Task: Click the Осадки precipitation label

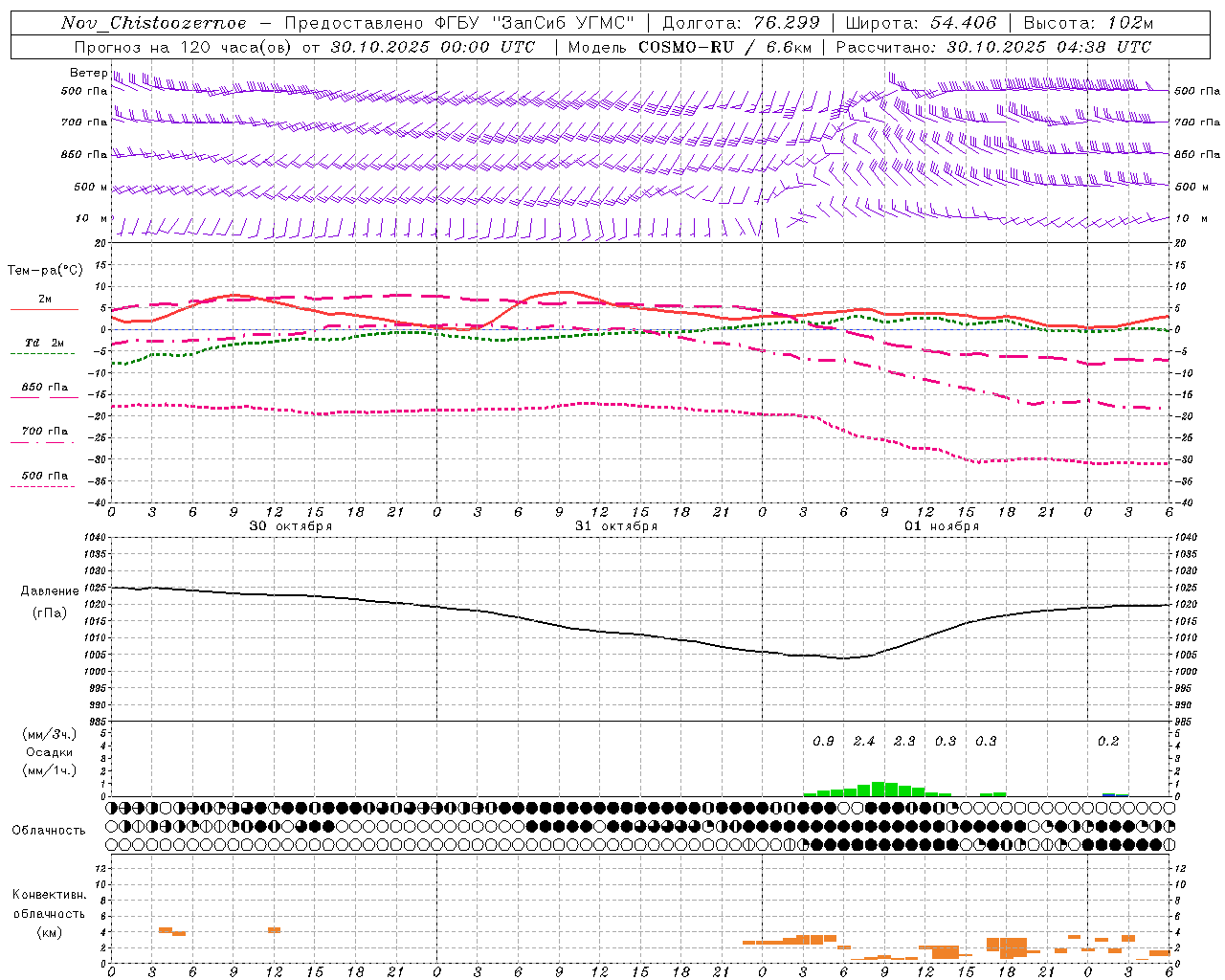Action: (x=50, y=752)
